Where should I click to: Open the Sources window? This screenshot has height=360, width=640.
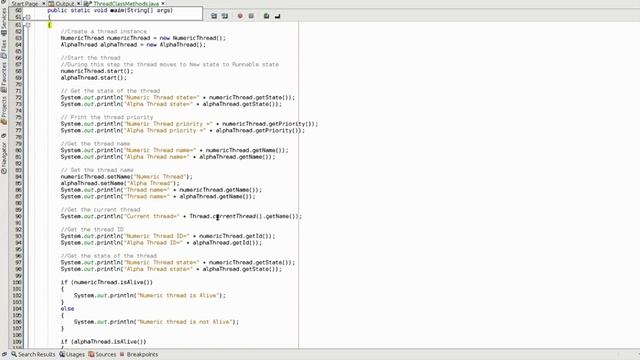(106, 354)
